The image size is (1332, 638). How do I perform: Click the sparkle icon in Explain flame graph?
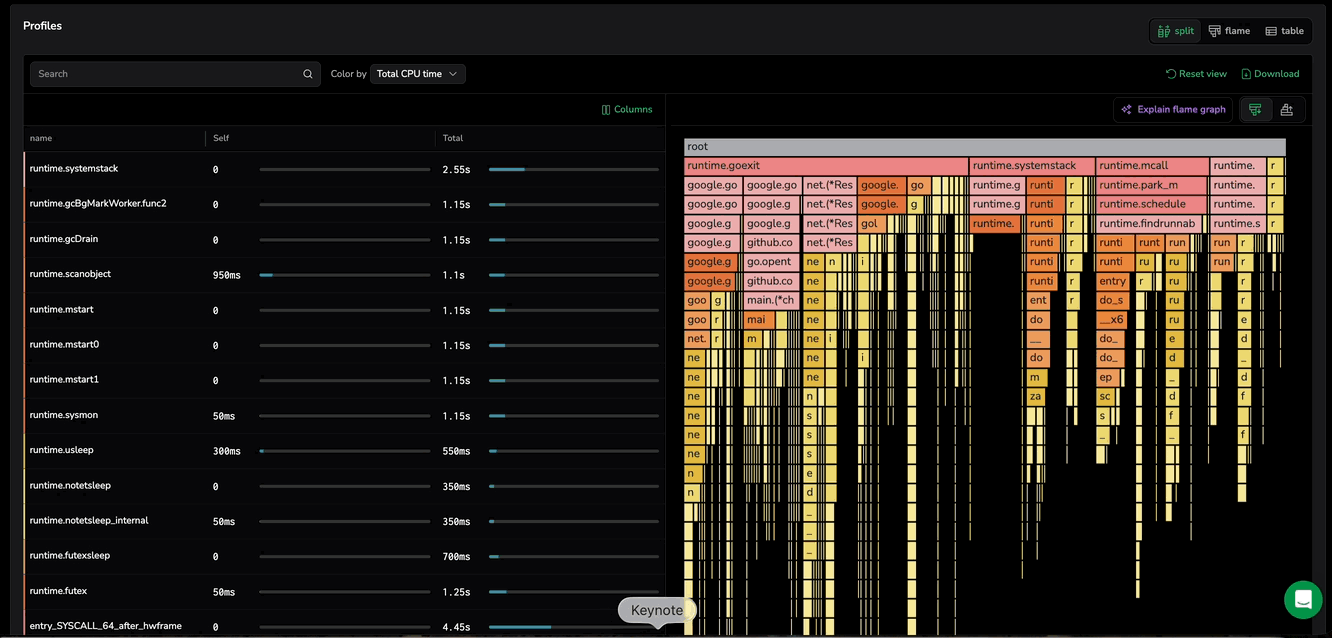coord(1127,110)
